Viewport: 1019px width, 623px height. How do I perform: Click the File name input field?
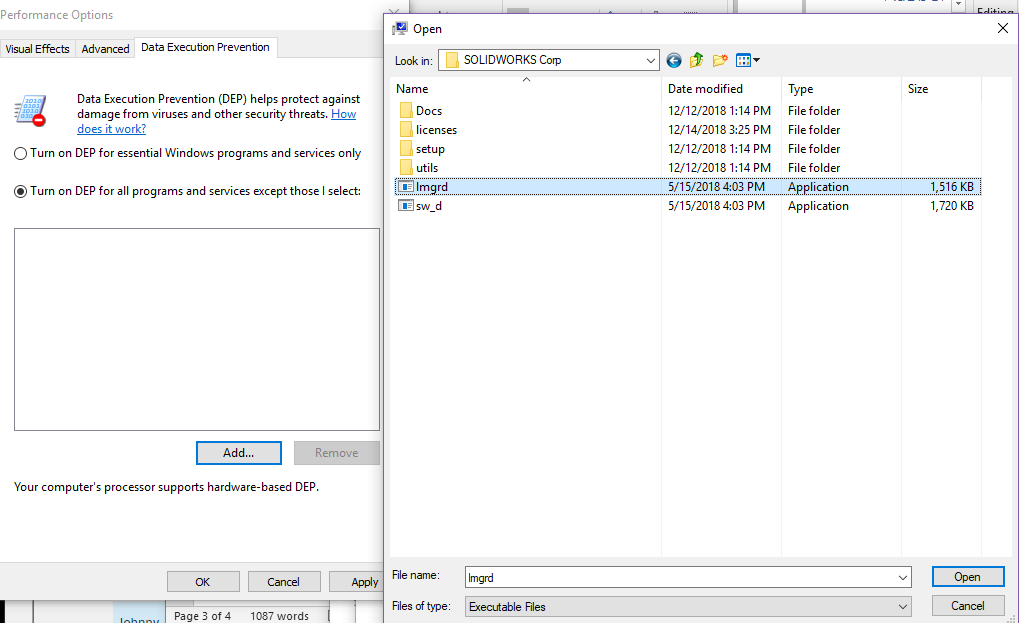680,578
